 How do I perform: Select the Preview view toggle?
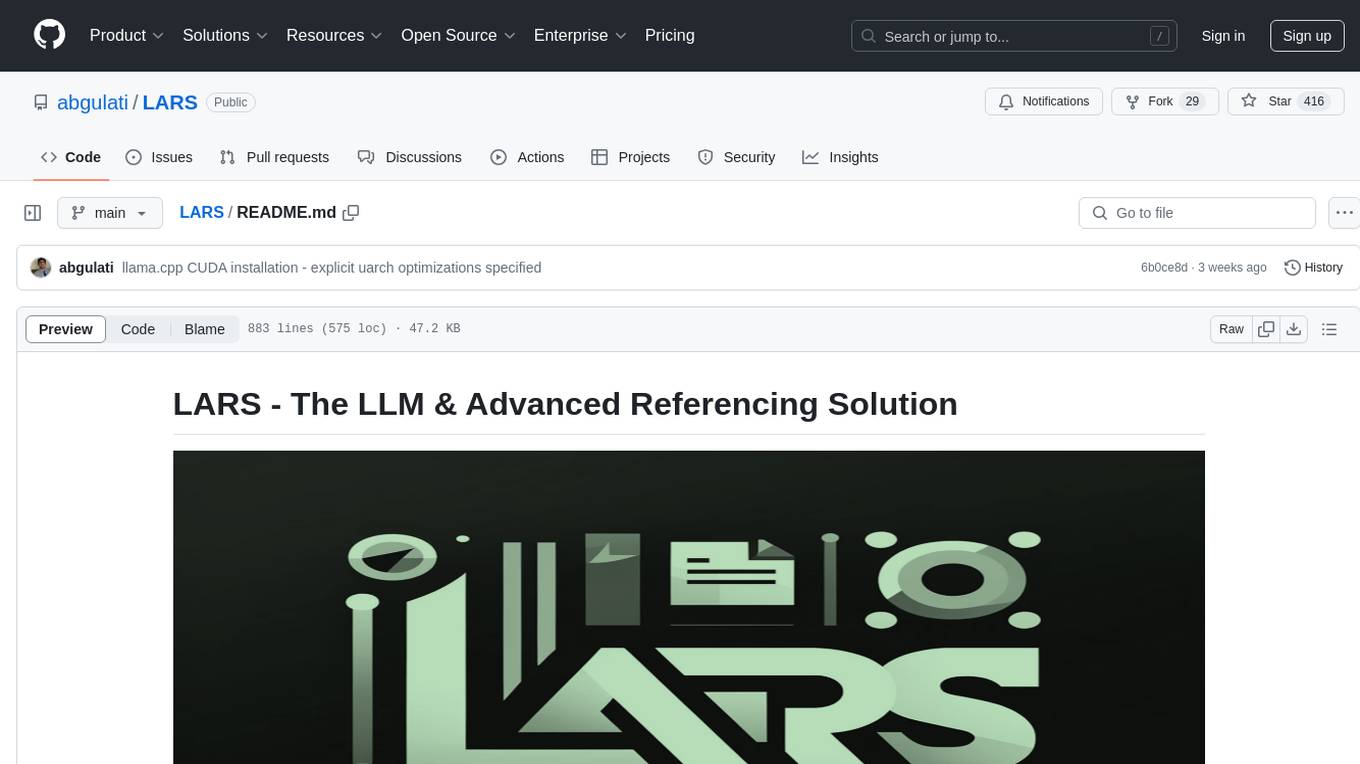tap(66, 329)
